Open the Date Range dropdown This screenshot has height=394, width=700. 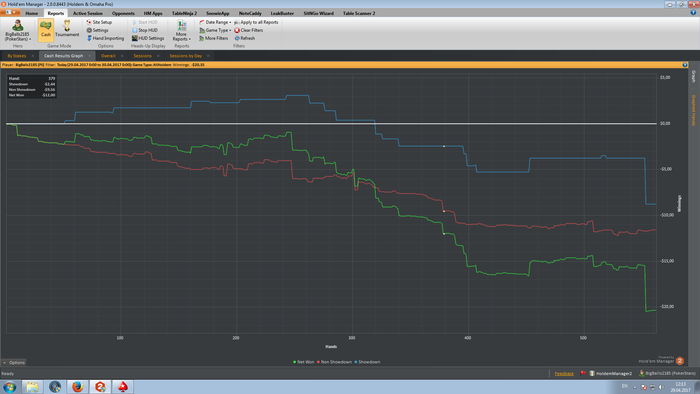pyautogui.click(x=215, y=22)
